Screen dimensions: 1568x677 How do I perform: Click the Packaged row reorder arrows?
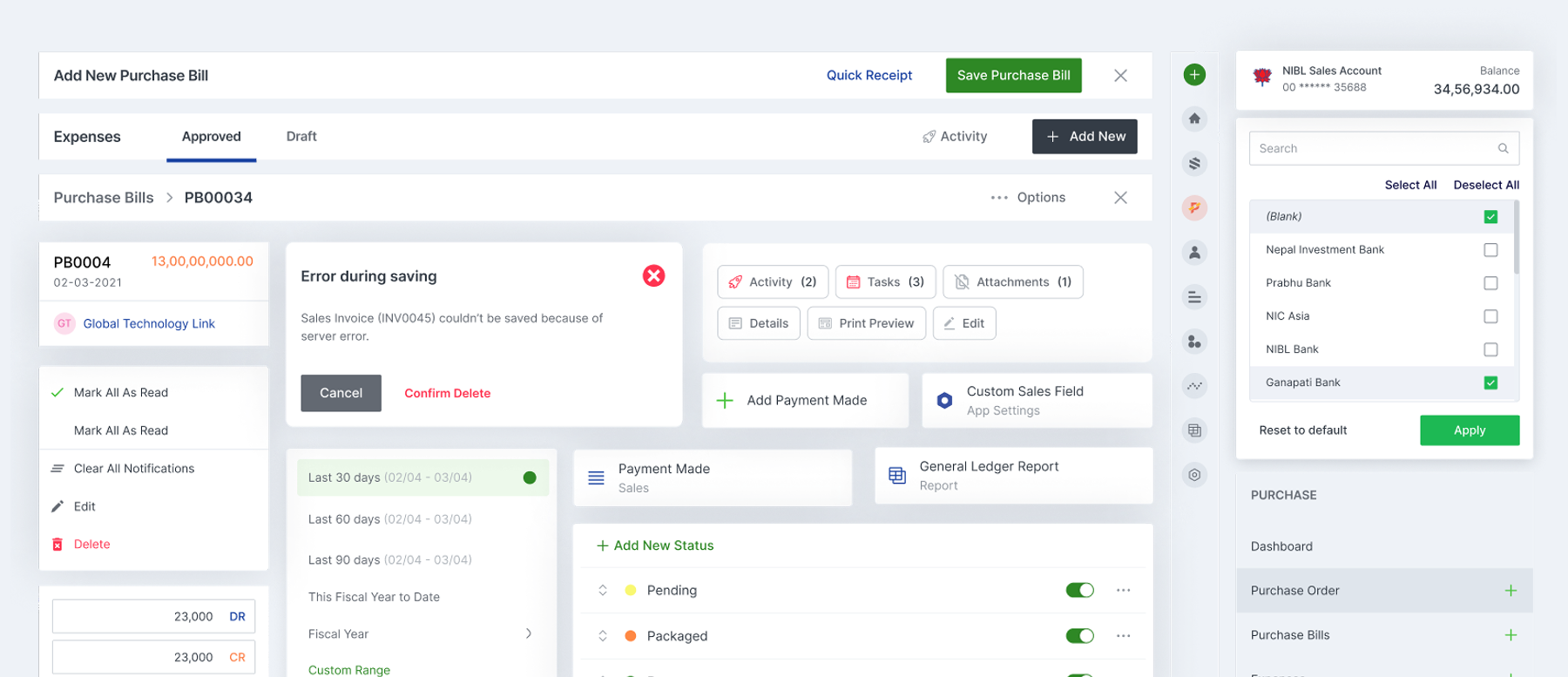click(603, 636)
